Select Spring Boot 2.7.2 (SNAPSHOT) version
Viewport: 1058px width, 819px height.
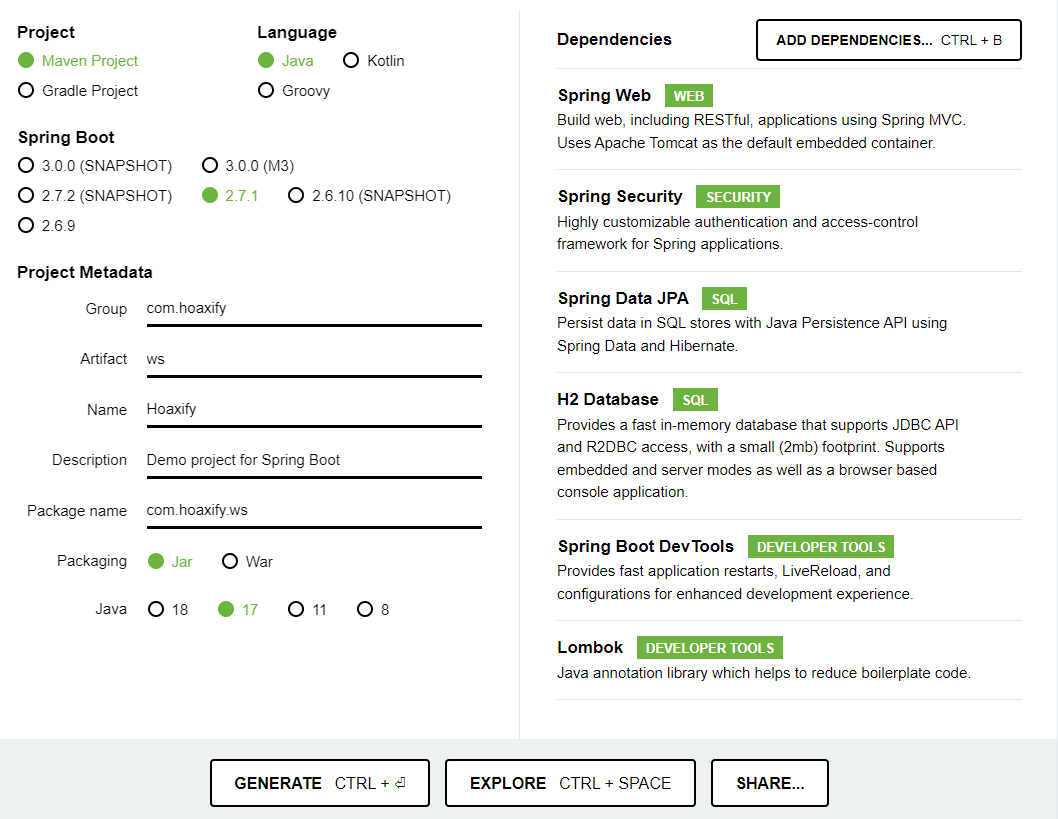(26, 196)
